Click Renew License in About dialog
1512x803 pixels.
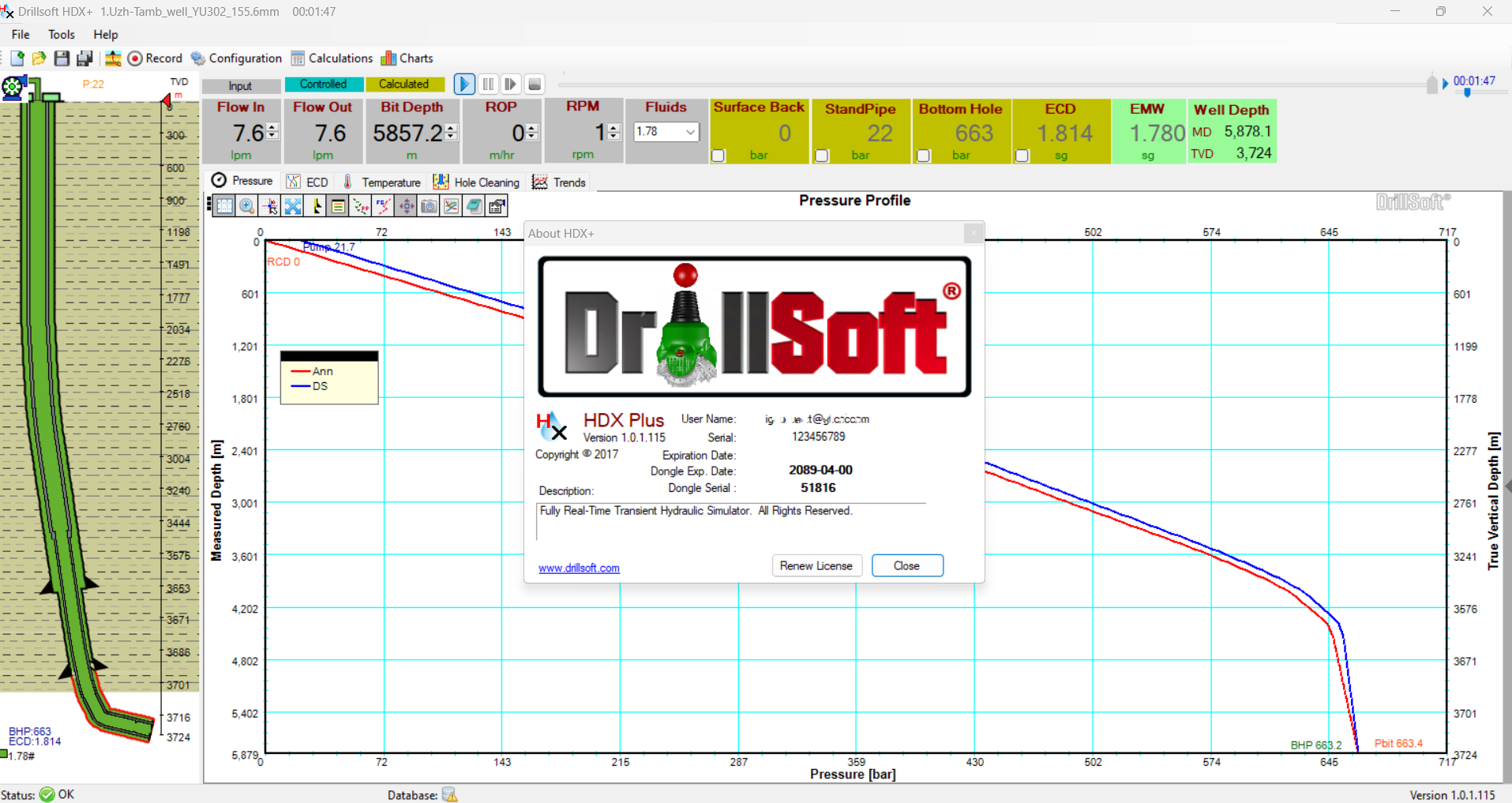(816, 565)
